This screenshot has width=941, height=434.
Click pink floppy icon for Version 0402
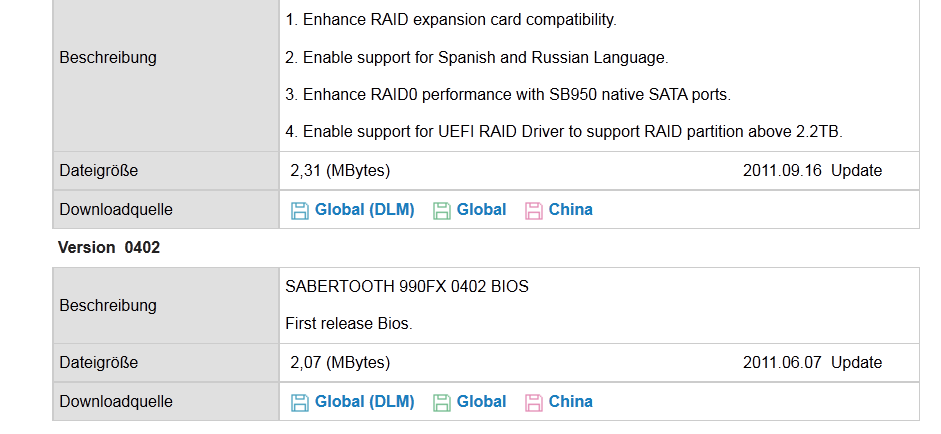pos(534,403)
